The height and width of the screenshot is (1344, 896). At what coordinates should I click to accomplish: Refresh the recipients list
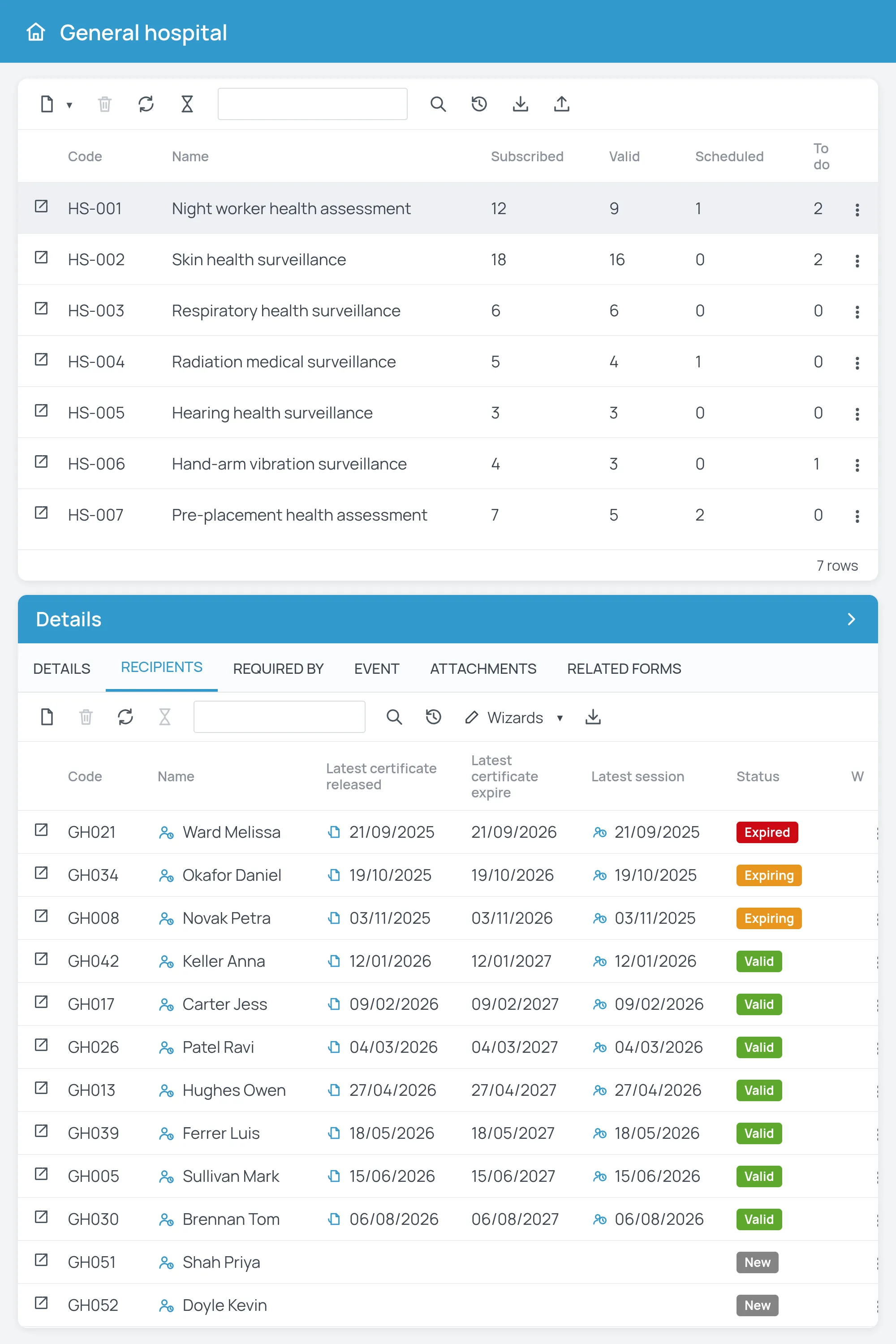point(125,716)
